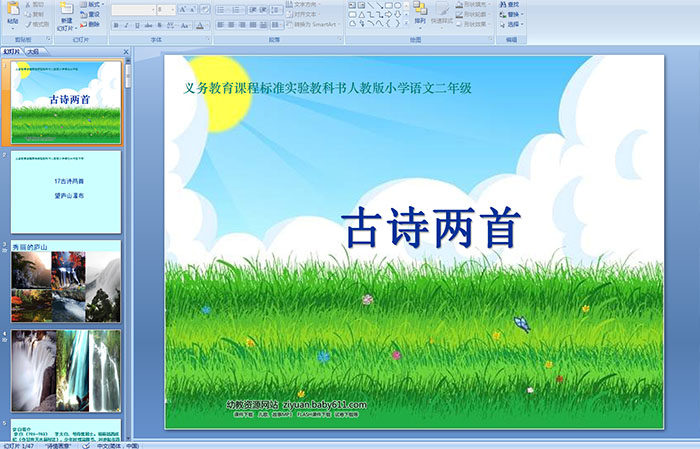Open Text Direction dropdown
Screen dimensions: 700x449
pos(304,4)
